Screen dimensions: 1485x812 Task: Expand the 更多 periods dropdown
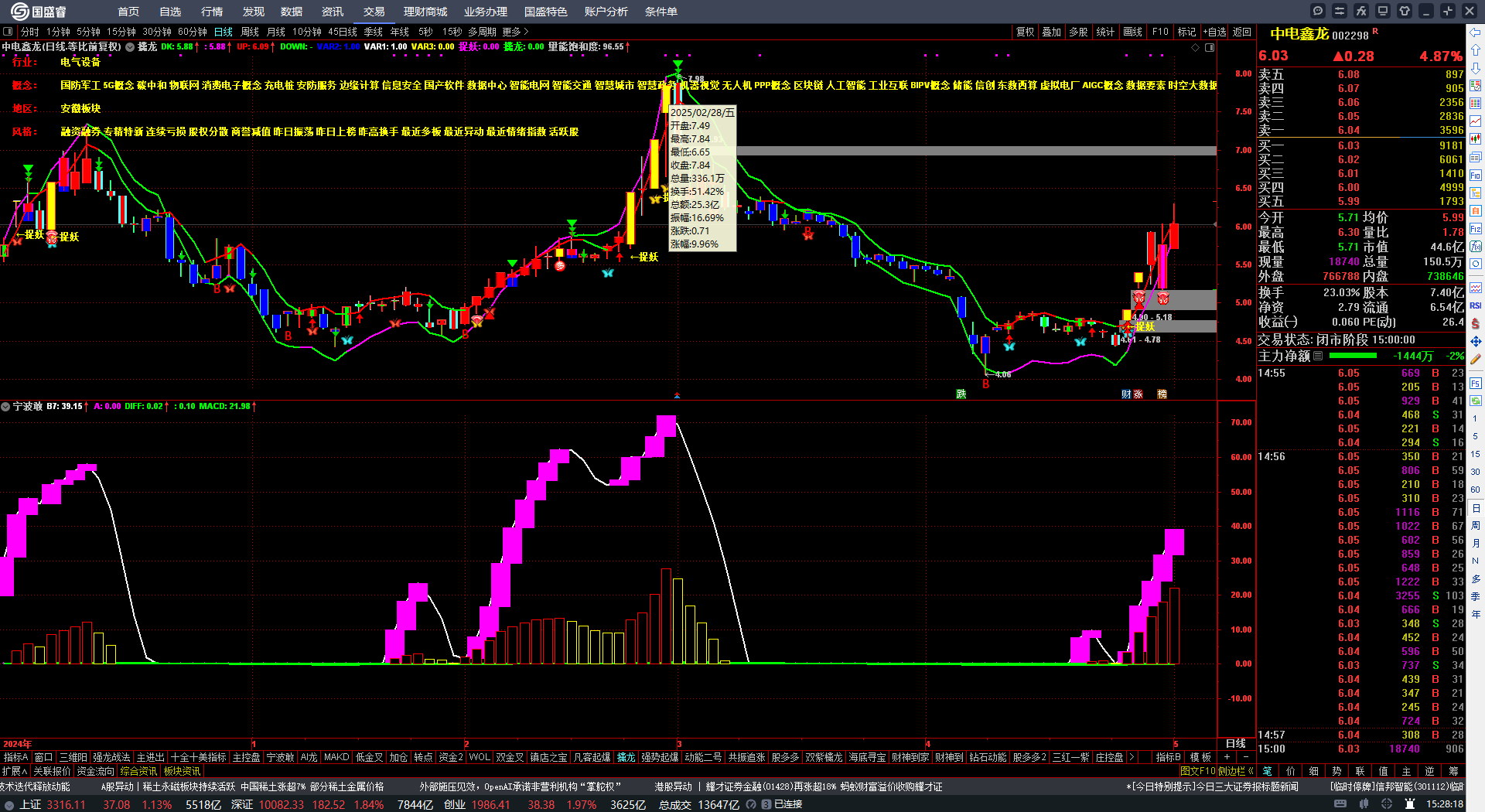tap(515, 32)
